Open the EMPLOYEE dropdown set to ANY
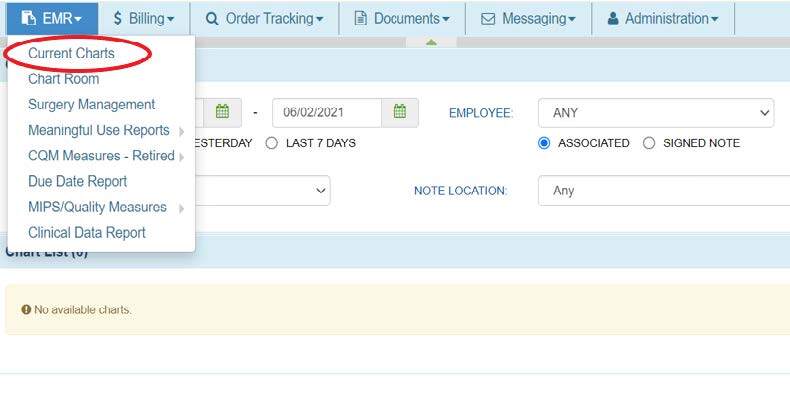The image size is (790, 400). (656, 113)
